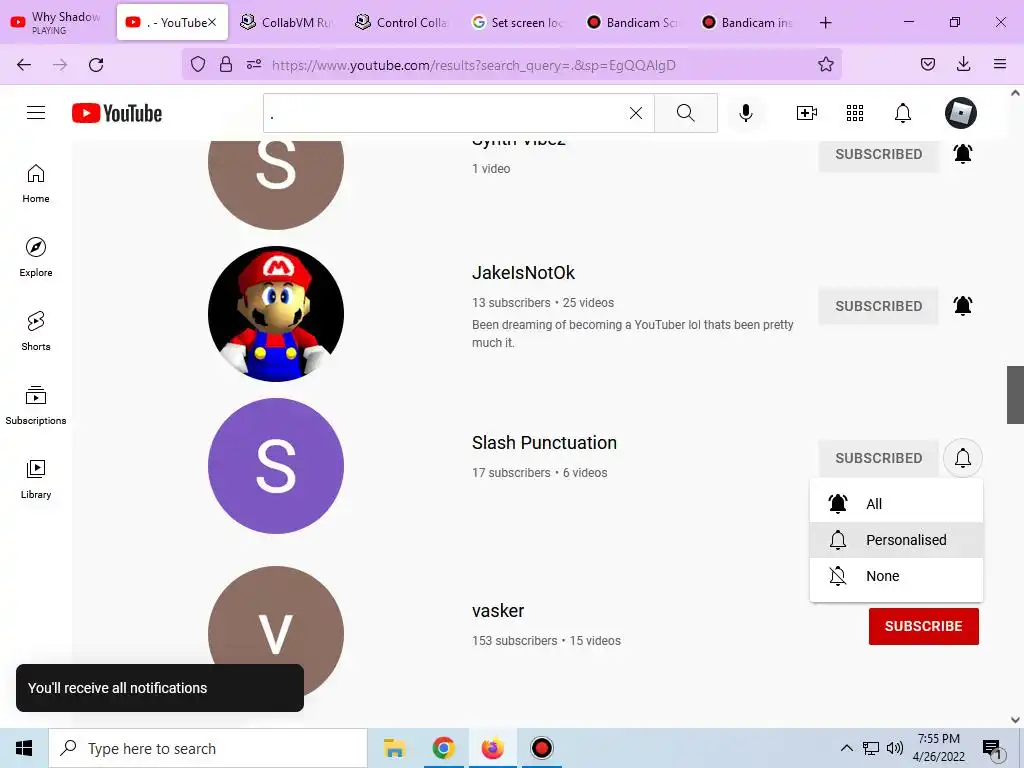1024x768 pixels.
Task: Open the Firefox downloads arrow icon
Action: [963, 64]
